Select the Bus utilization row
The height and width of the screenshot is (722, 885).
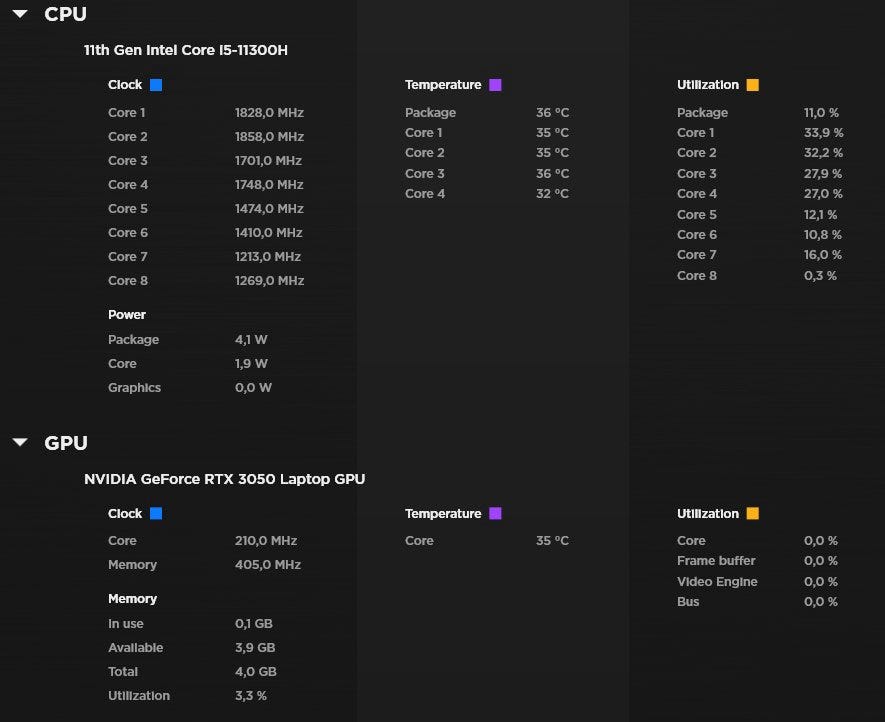tap(757, 602)
